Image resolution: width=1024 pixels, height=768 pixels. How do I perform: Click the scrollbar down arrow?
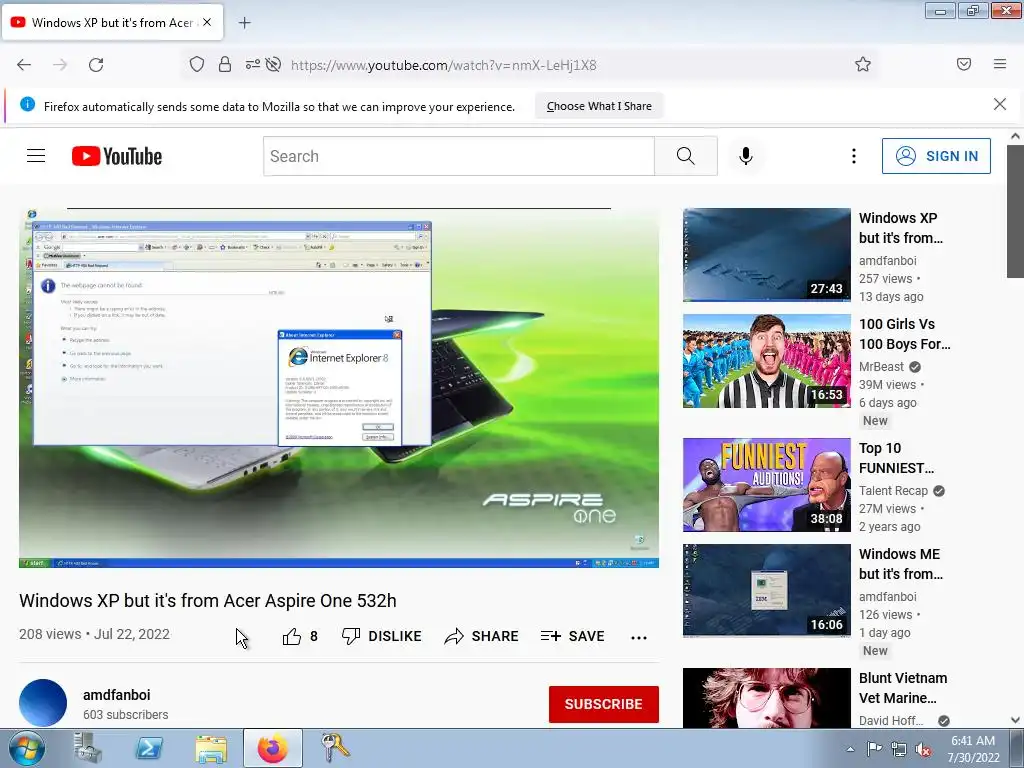pos(1015,720)
